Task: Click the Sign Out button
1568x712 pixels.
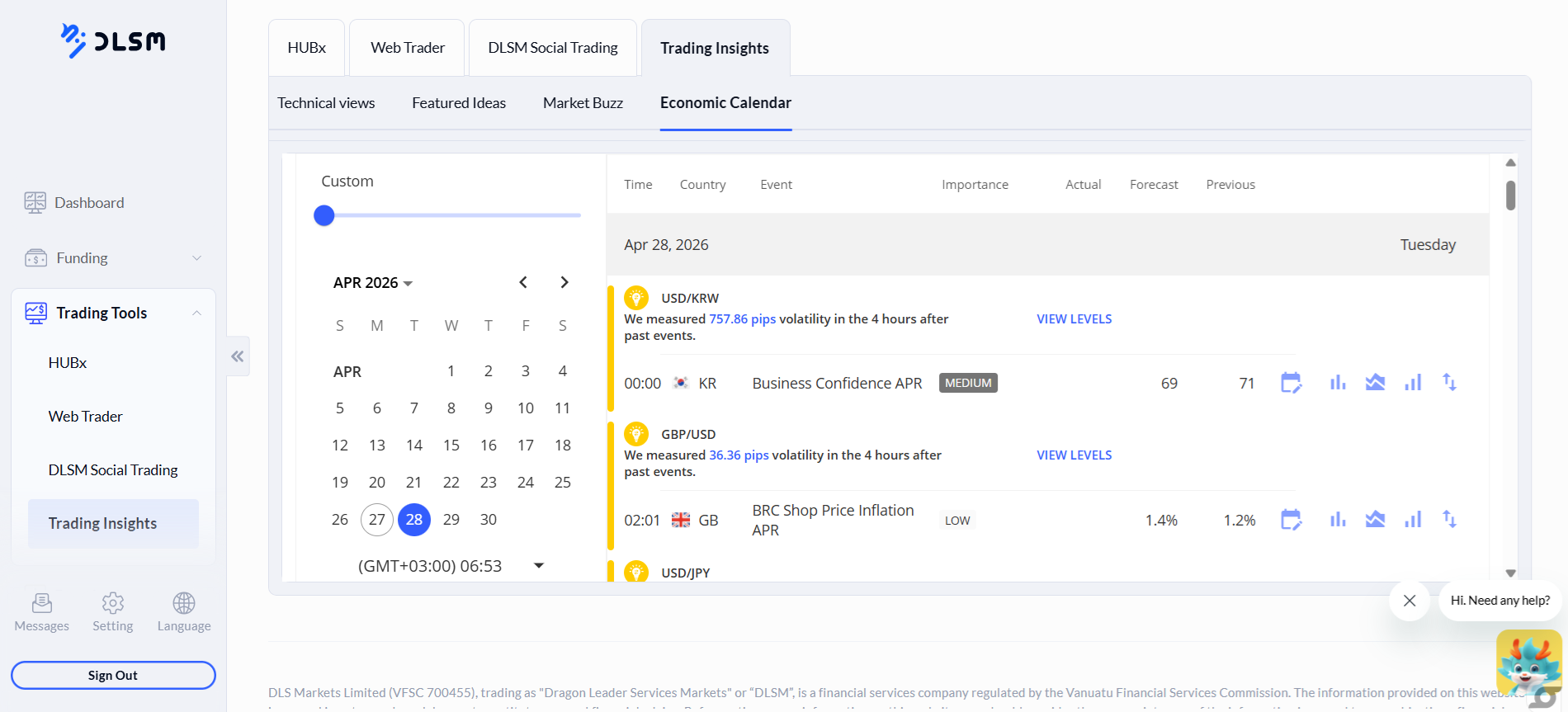Action: point(113,675)
